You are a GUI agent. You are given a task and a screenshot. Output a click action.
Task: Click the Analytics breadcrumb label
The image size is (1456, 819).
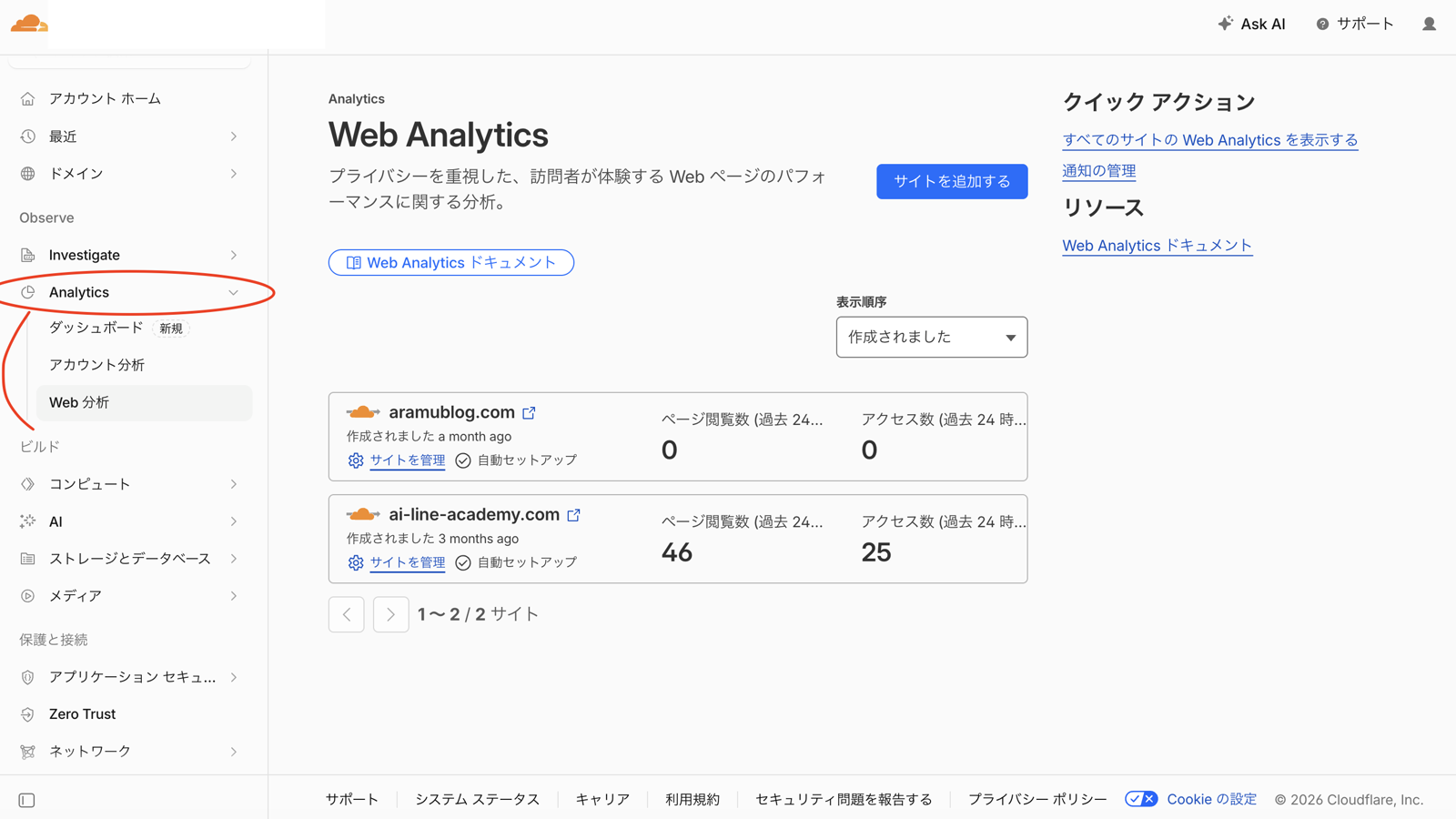(357, 99)
